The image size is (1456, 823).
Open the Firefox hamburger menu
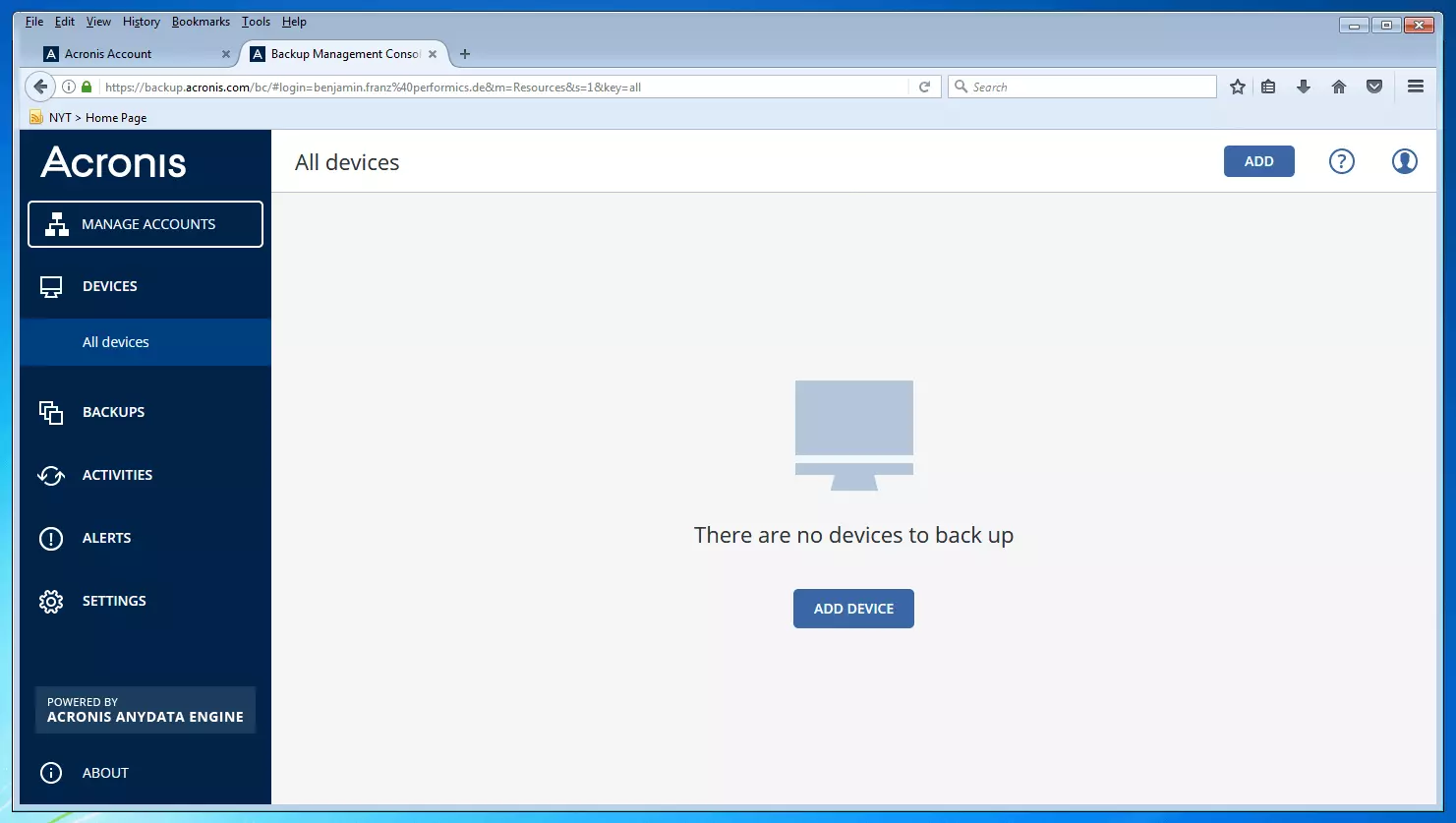pyautogui.click(x=1416, y=87)
